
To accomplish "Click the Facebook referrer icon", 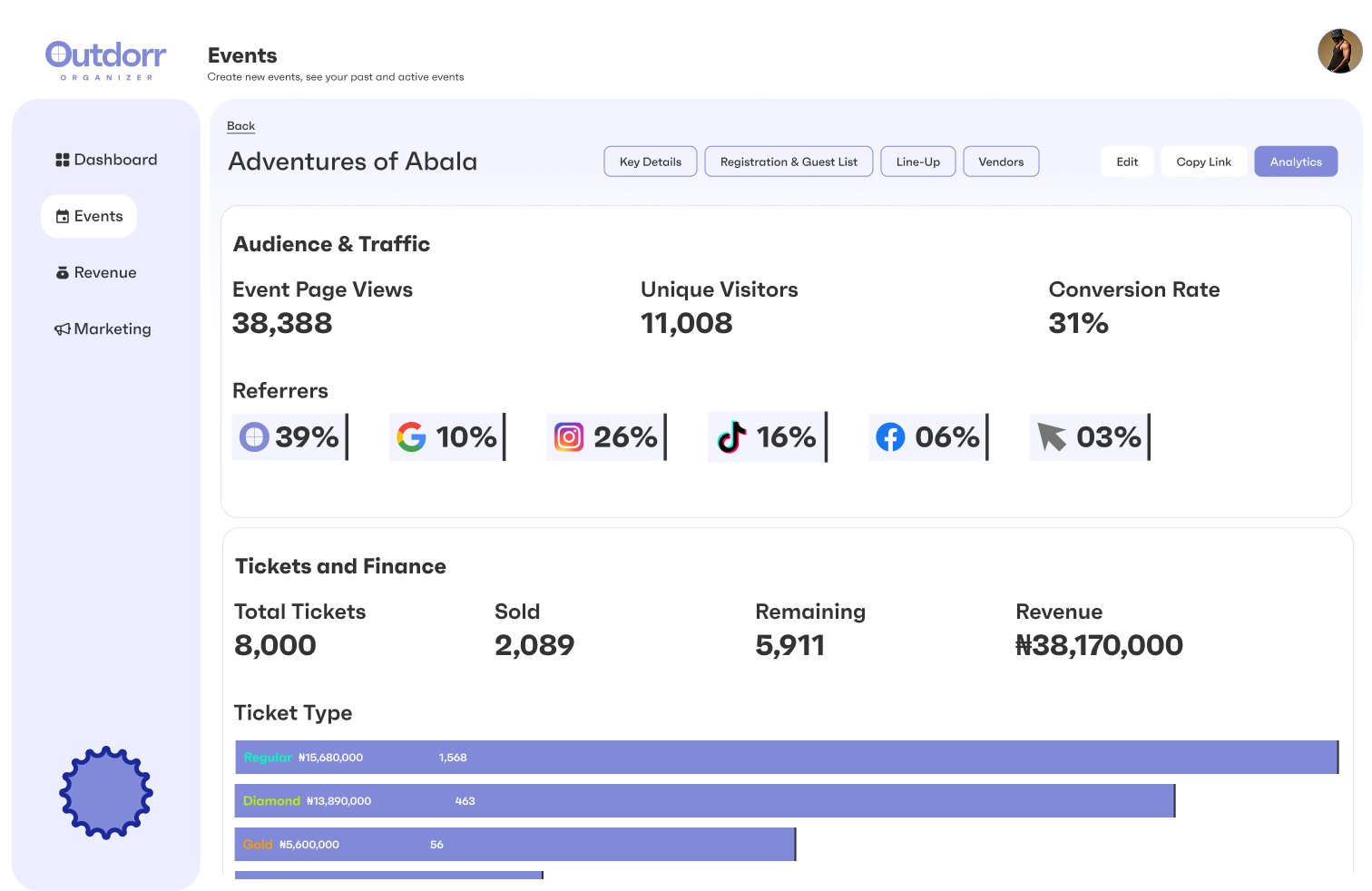I will [x=890, y=436].
